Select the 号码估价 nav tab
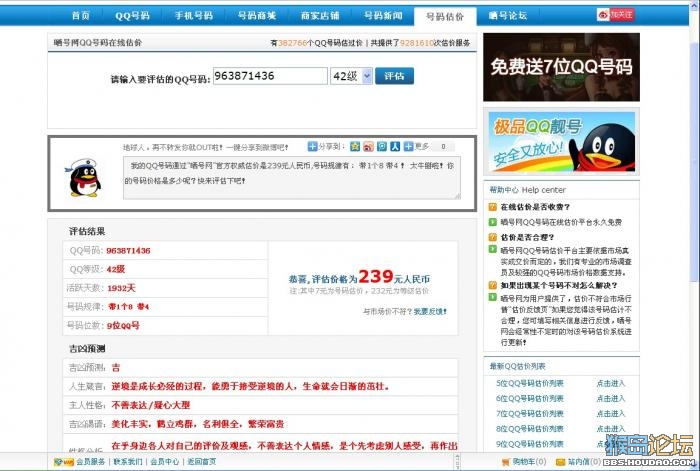 (445, 17)
